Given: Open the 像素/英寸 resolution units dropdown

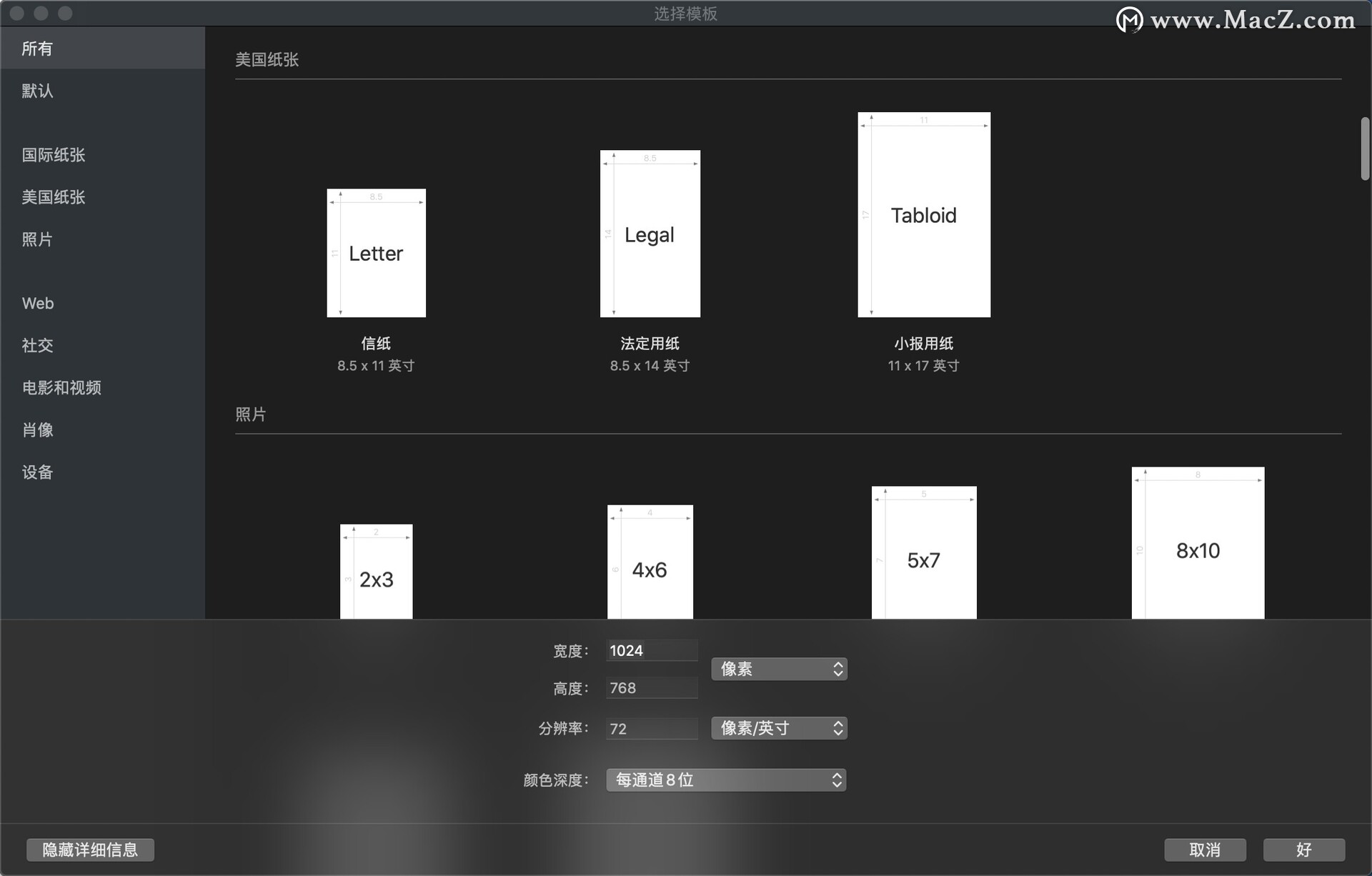Looking at the screenshot, I should click(x=778, y=727).
